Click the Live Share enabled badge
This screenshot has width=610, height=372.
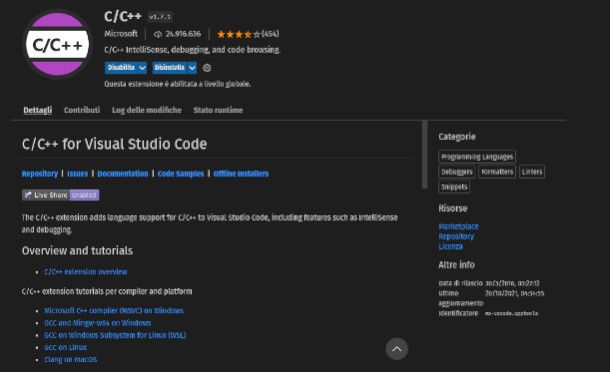61,195
